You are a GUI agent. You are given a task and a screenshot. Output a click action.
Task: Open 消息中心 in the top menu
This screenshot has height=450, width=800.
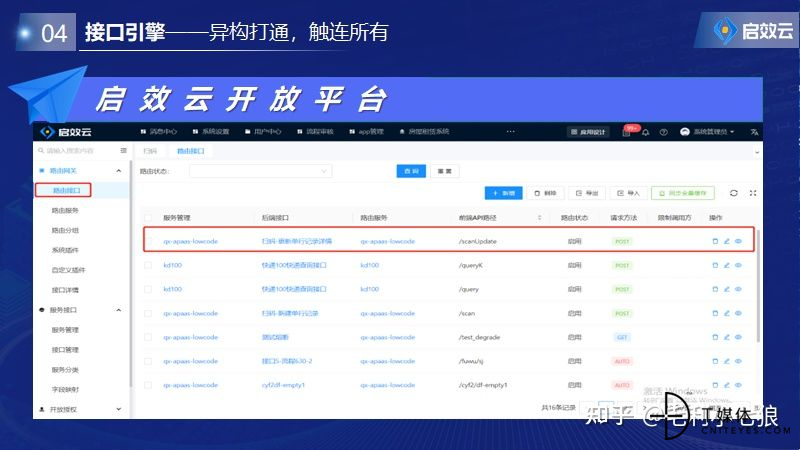pos(159,132)
